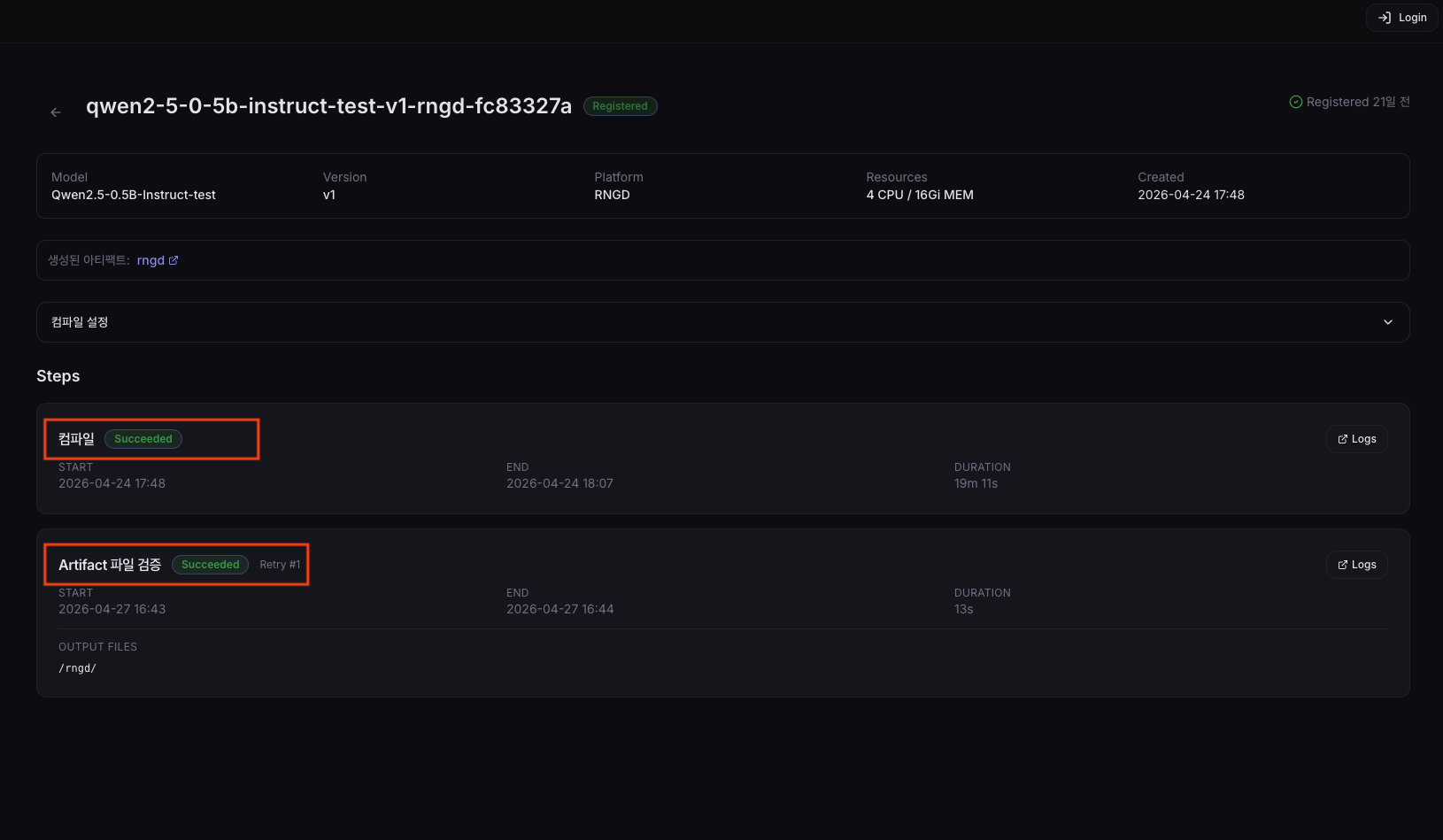Click the chevron on 컴파일 설정
The width and height of the screenshot is (1443, 840).
pos(1388,322)
